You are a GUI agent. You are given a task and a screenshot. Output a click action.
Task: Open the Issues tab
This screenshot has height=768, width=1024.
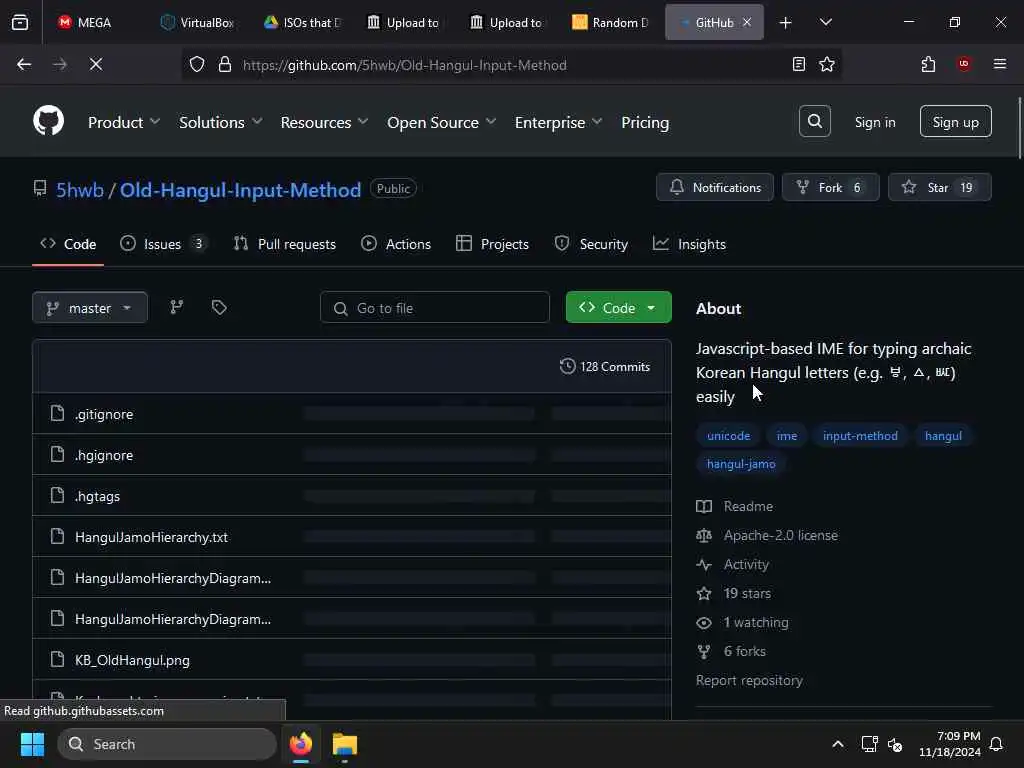click(x=164, y=244)
